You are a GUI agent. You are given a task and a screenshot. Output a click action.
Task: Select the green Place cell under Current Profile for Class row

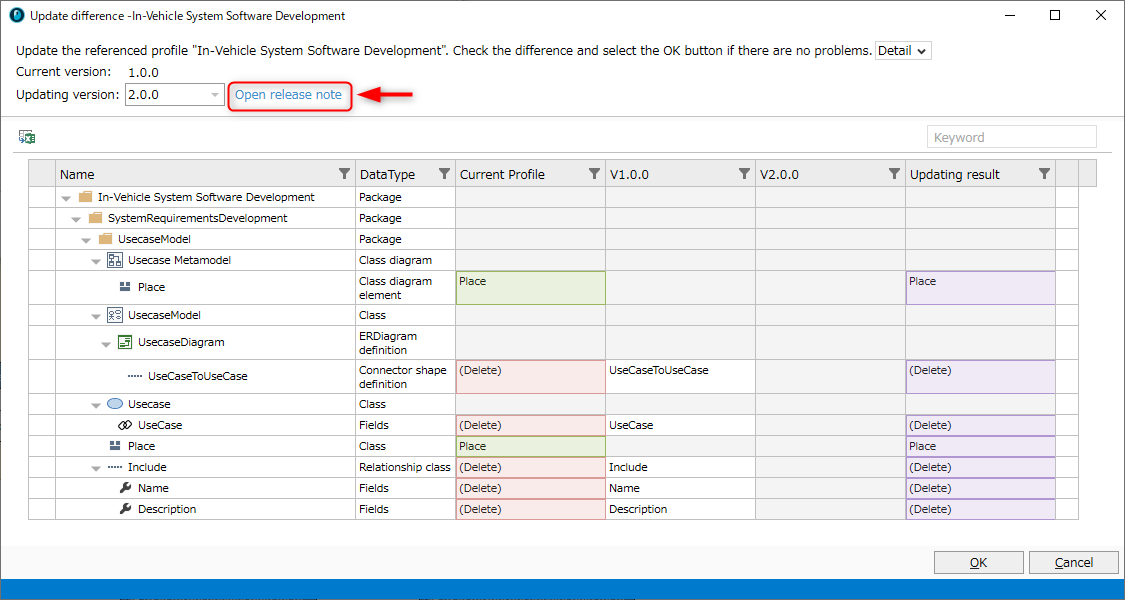coord(530,446)
